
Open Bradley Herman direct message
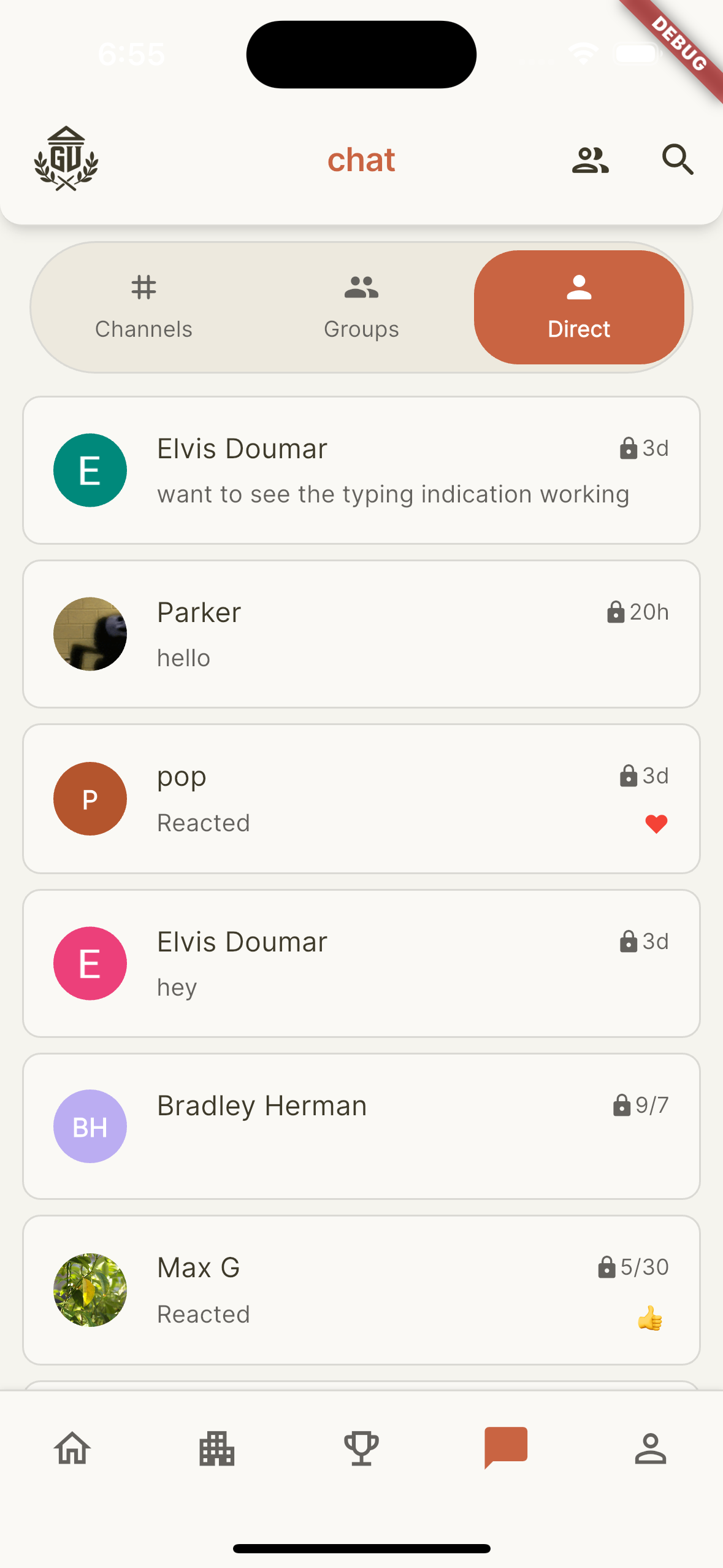[x=392, y=1126]
